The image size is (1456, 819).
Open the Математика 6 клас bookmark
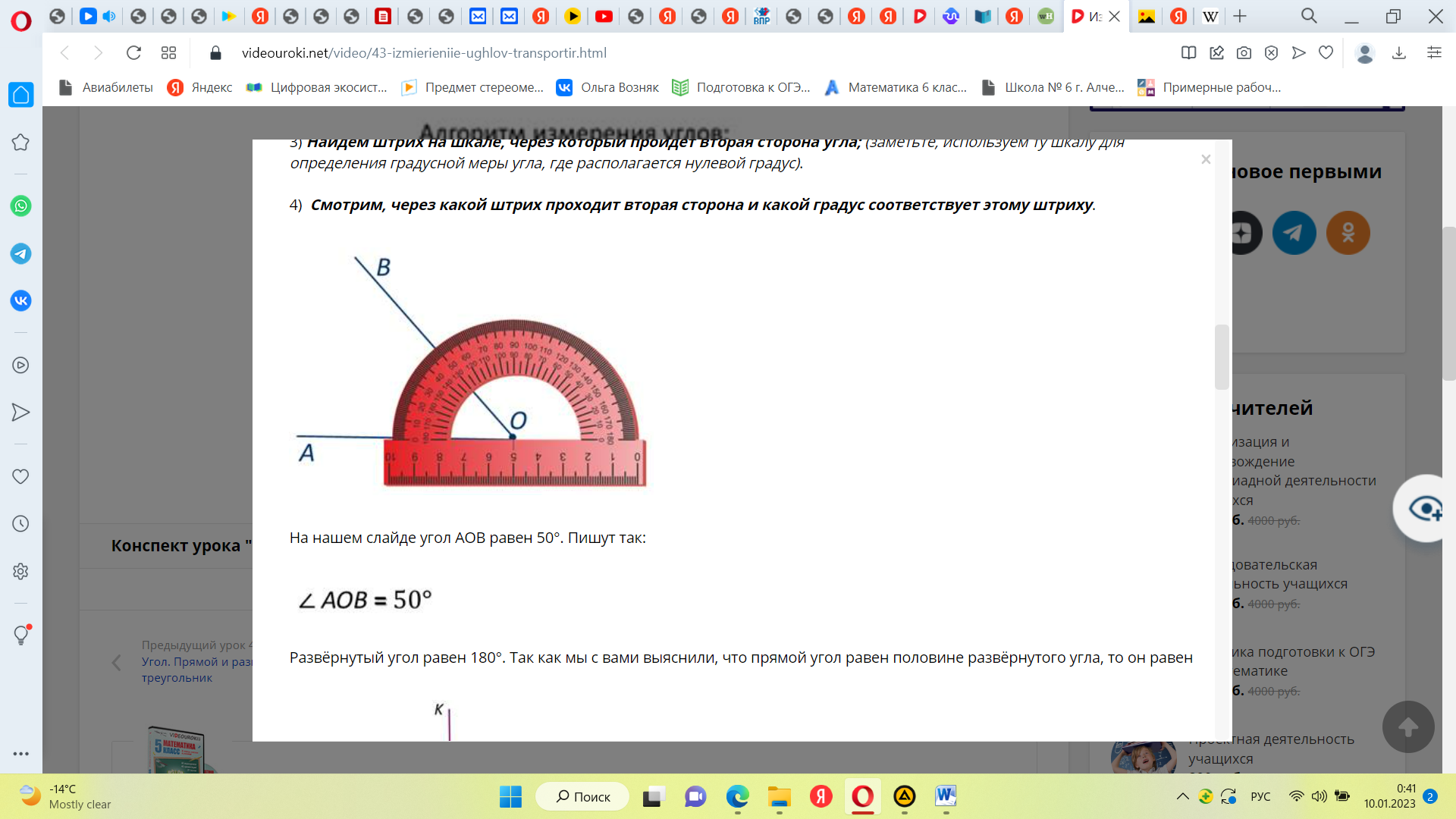896,87
